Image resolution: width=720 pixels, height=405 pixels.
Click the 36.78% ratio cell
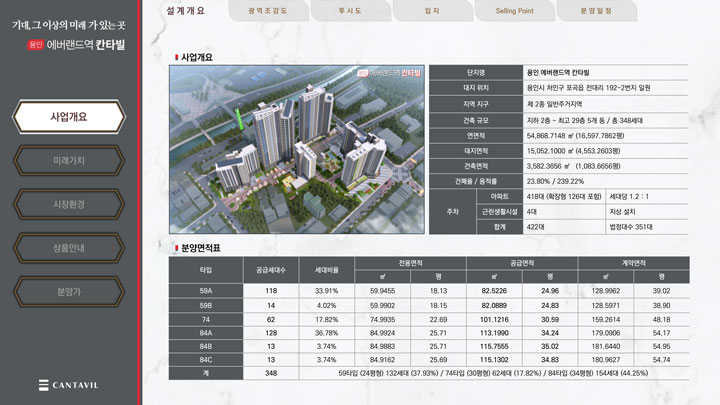(326, 333)
